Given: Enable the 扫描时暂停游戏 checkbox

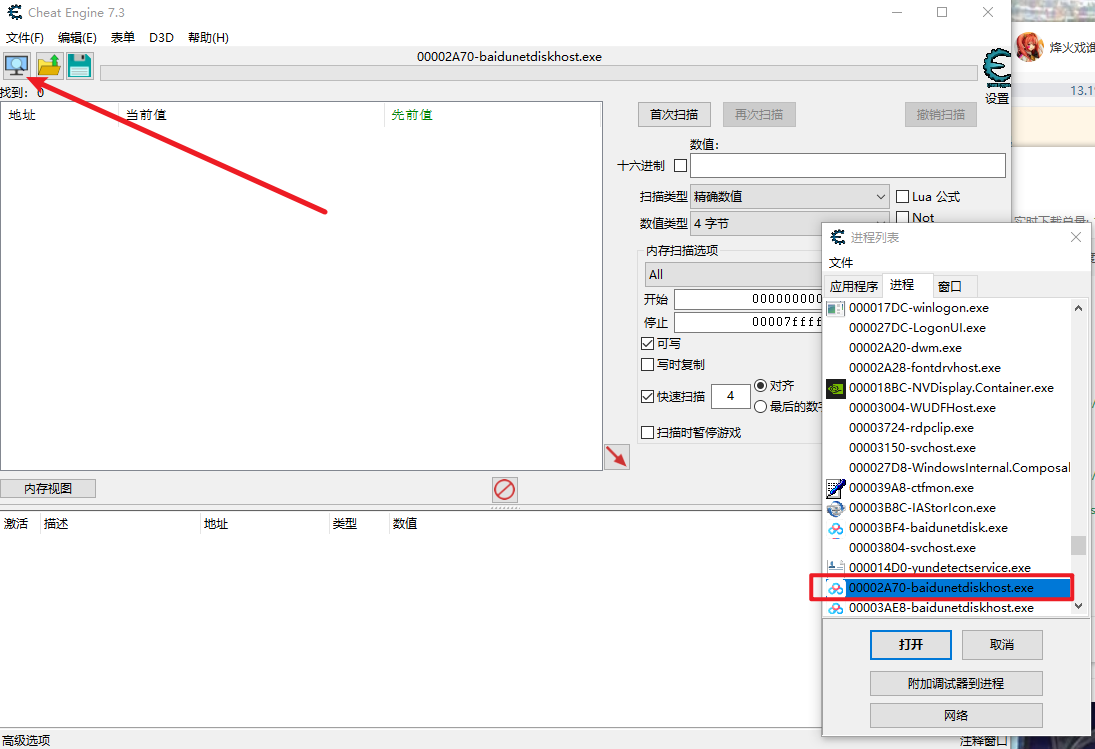Looking at the screenshot, I should [x=647, y=433].
